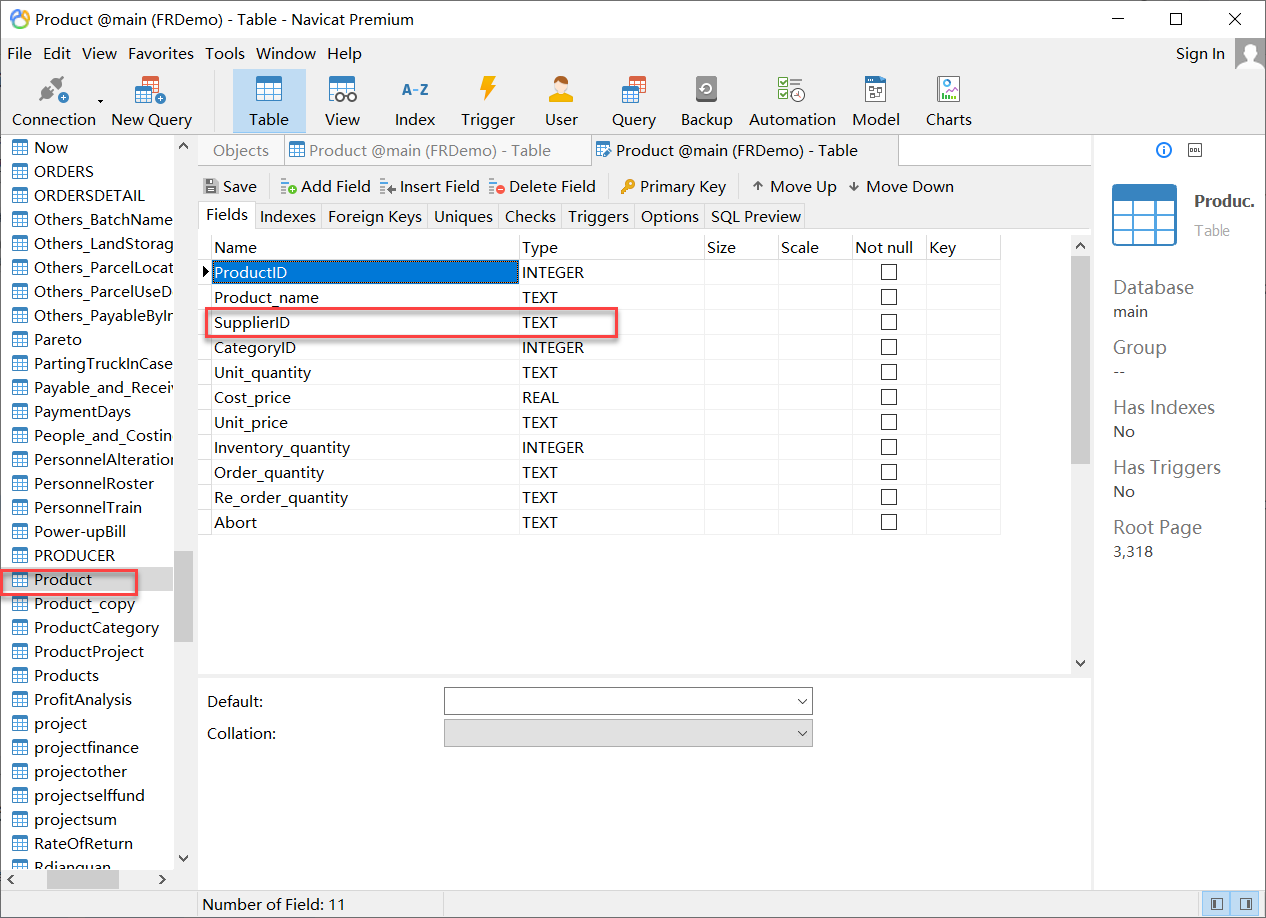Switch to the Indexes tab
1266x918 pixels.
288,216
